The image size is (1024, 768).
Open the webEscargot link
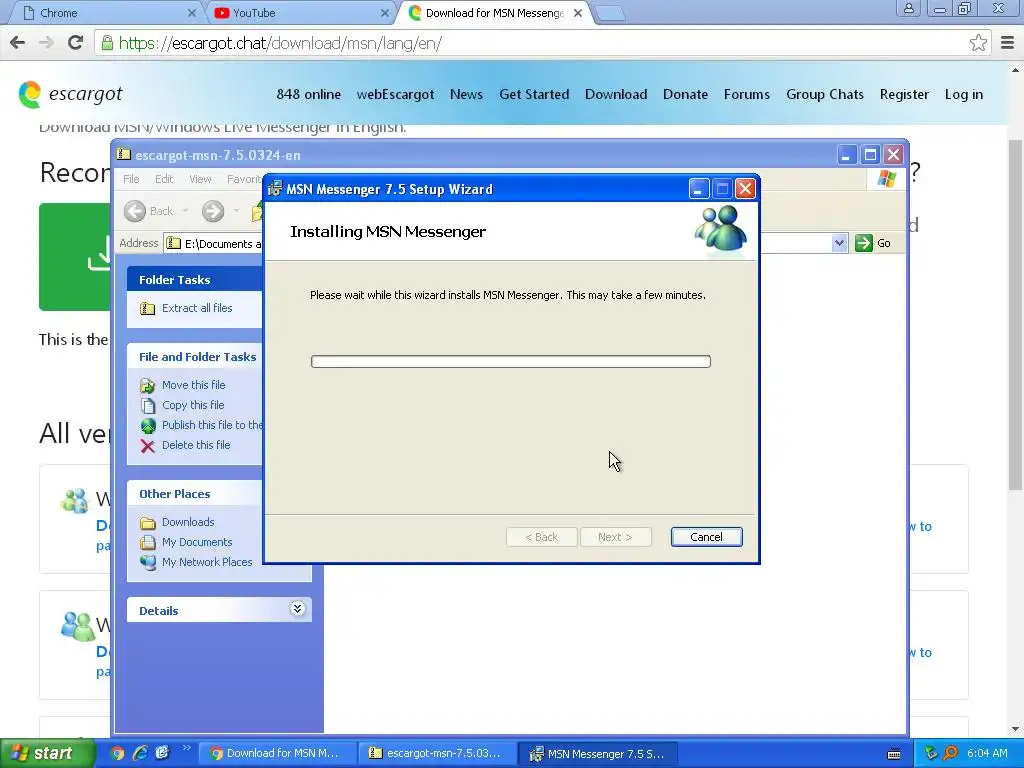click(395, 95)
